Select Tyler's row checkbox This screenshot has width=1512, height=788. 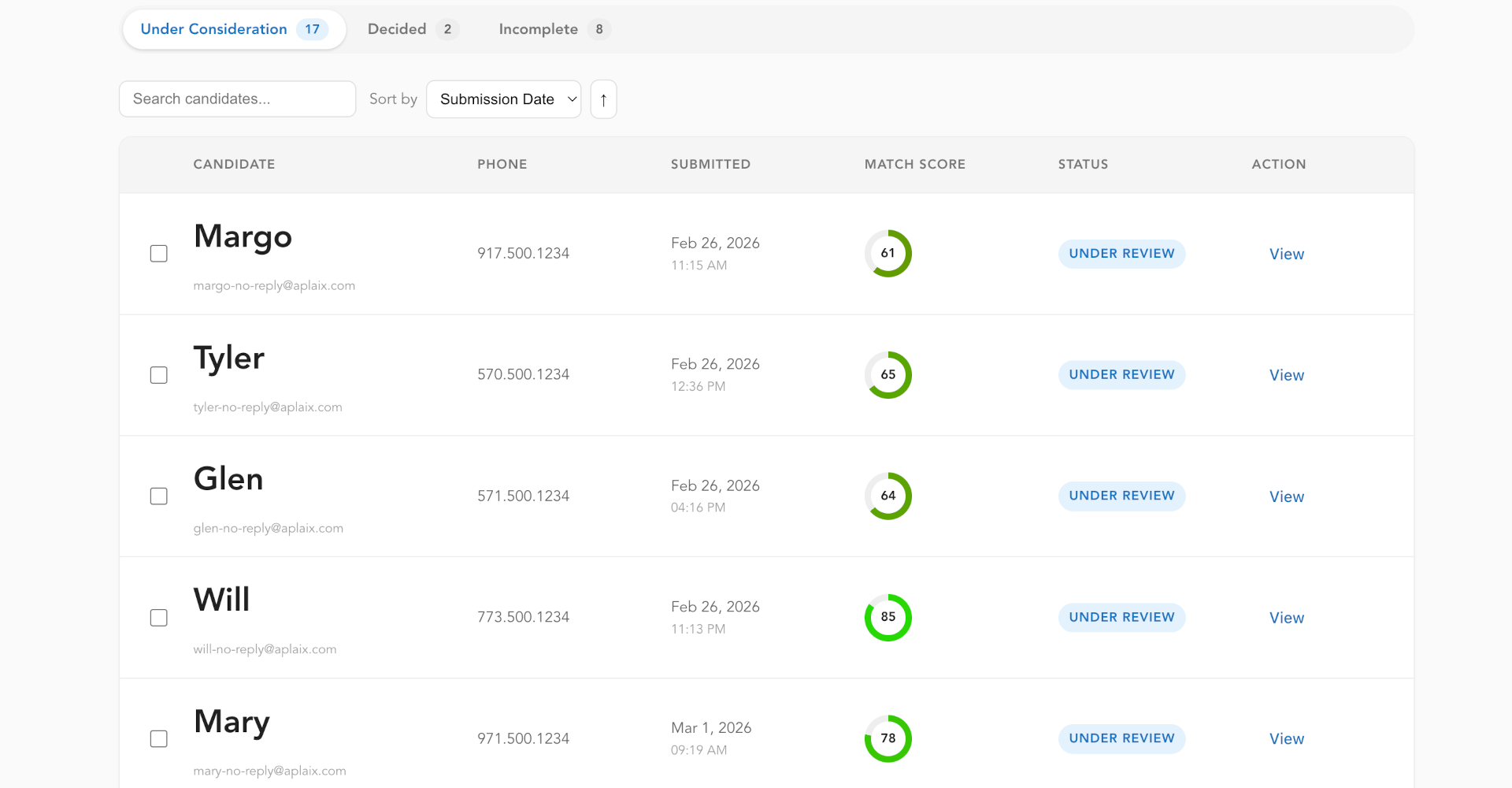[159, 375]
